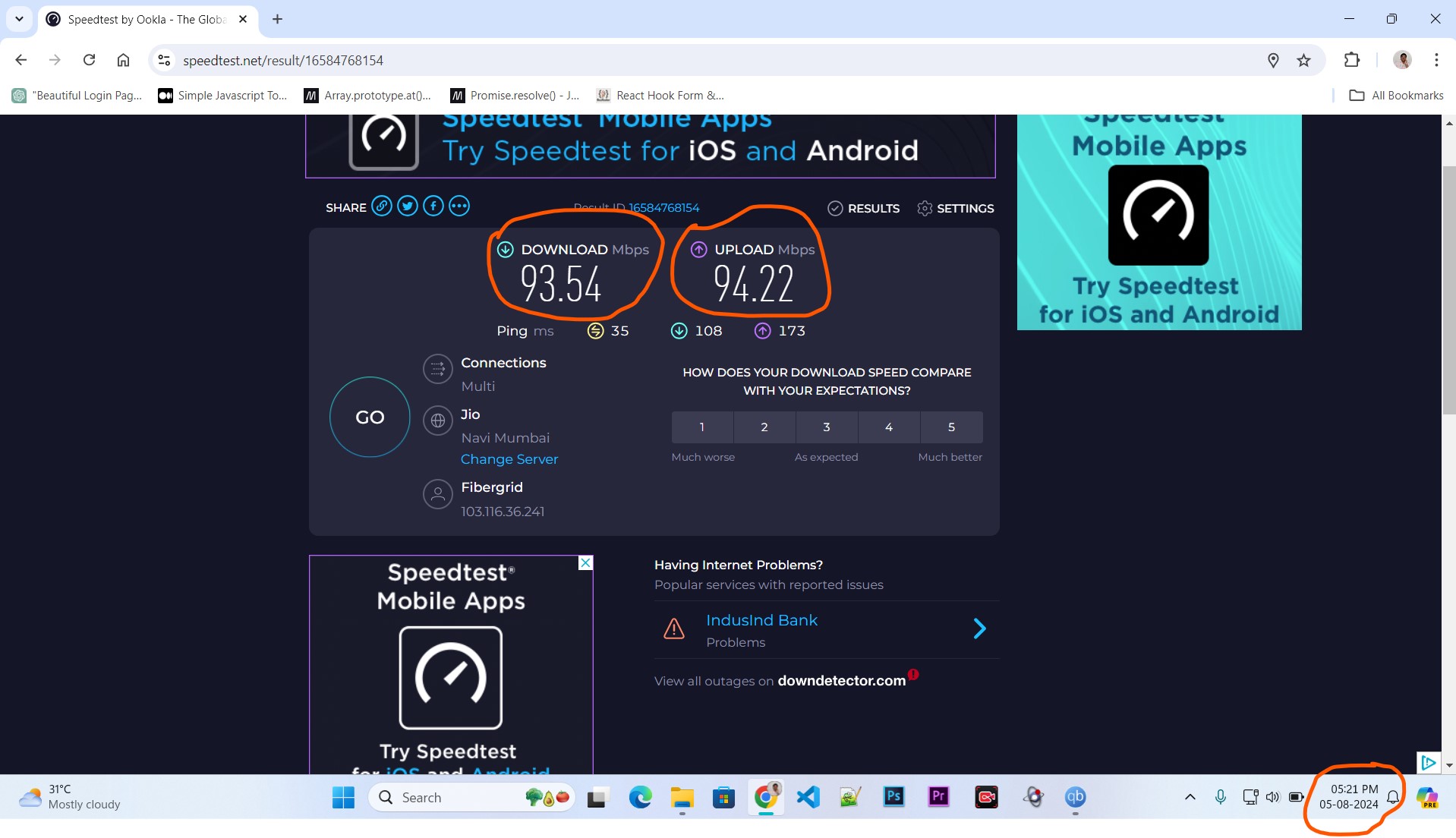View site information icon in address bar

(164, 60)
